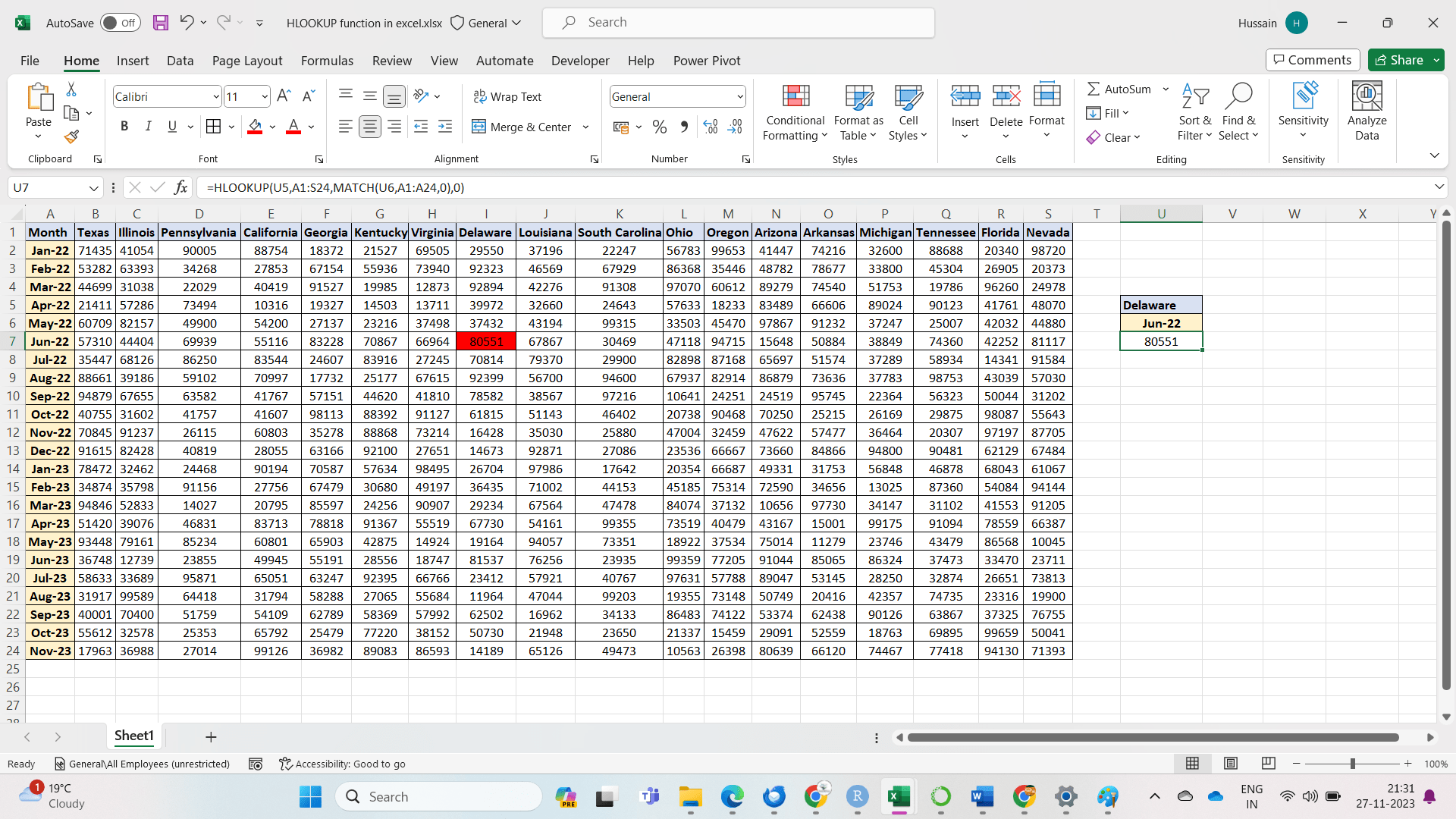
Task: Click the Increase Indent icon
Action: [445, 127]
